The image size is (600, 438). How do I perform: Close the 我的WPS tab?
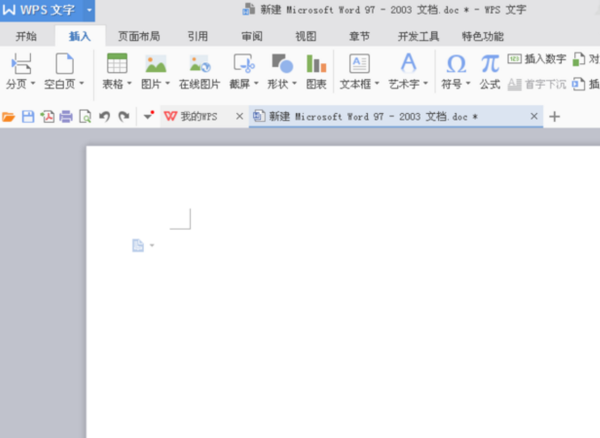pyautogui.click(x=240, y=116)
